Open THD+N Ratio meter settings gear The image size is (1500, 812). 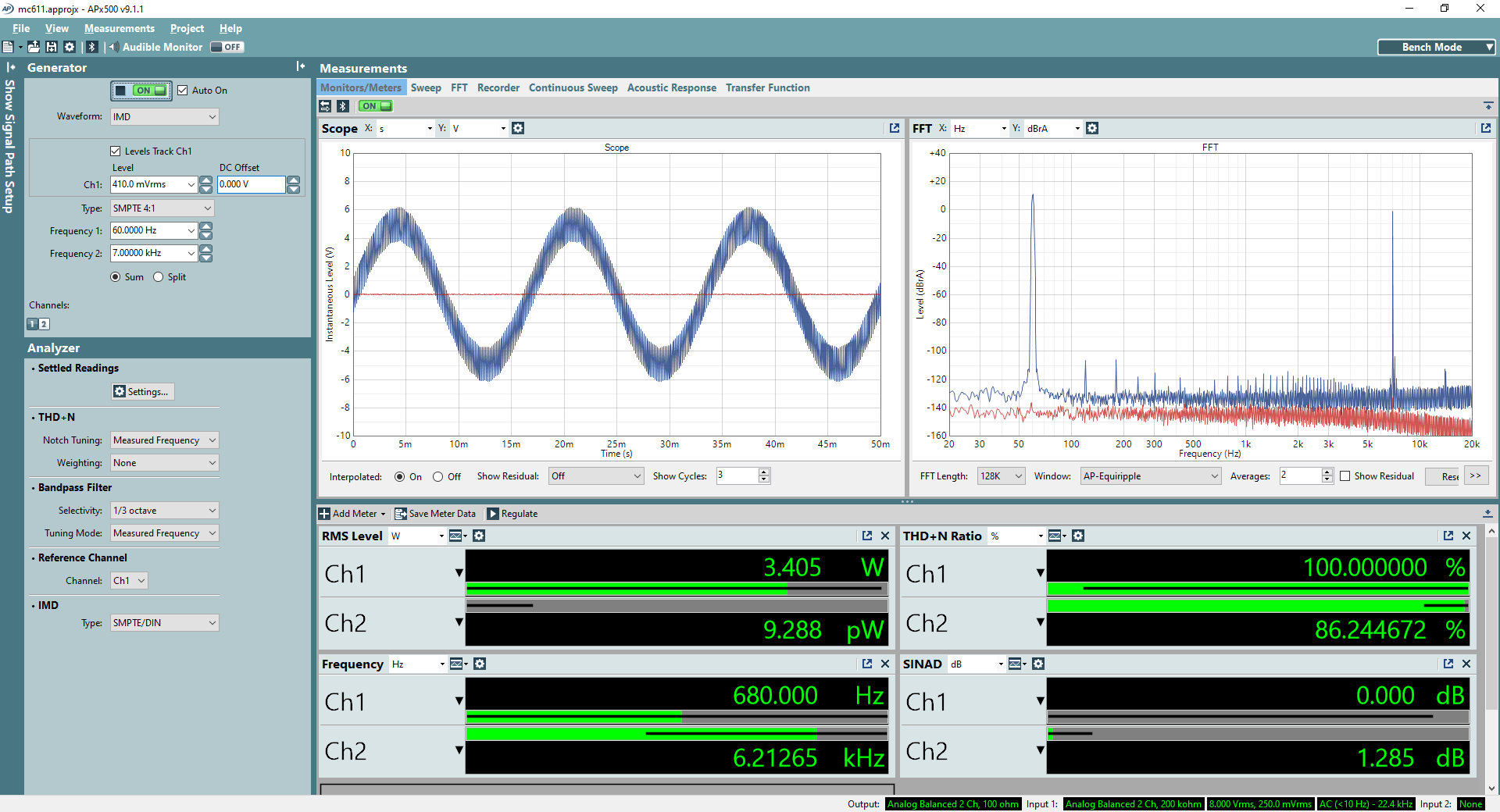tap(1078, 536)
